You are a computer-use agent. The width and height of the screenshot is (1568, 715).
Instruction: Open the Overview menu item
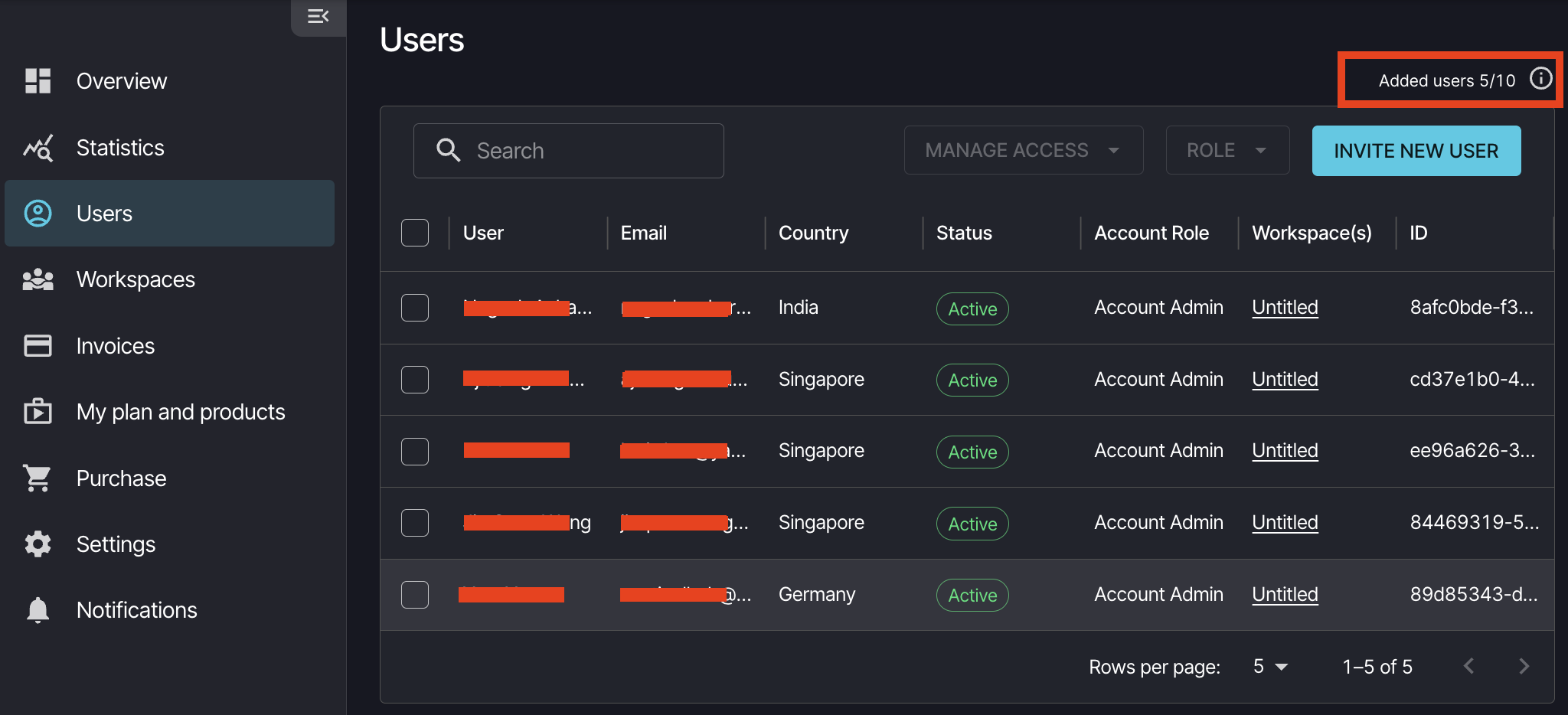(169, 81)
